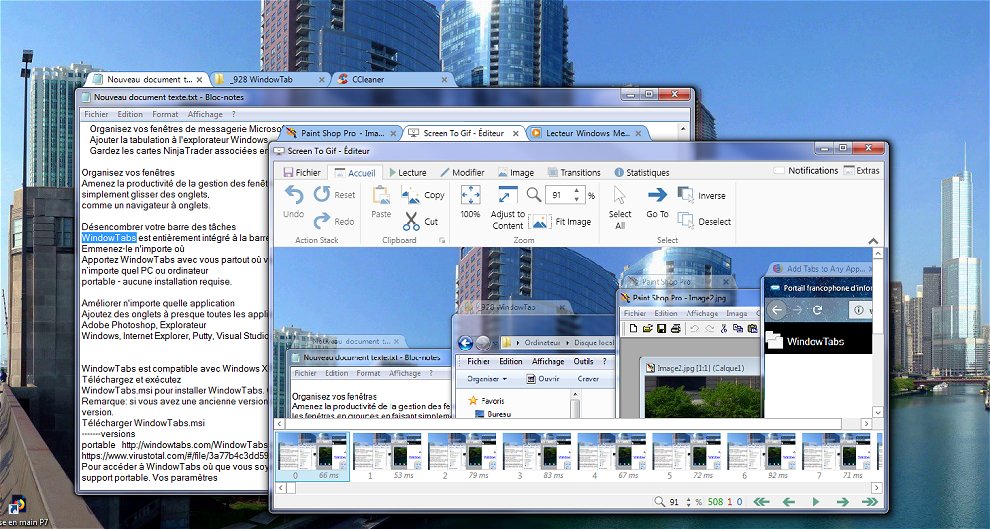Click the Accueil ribbon tab
The height and width of the screenshot is (529, 990).
(x=355, y=172)
